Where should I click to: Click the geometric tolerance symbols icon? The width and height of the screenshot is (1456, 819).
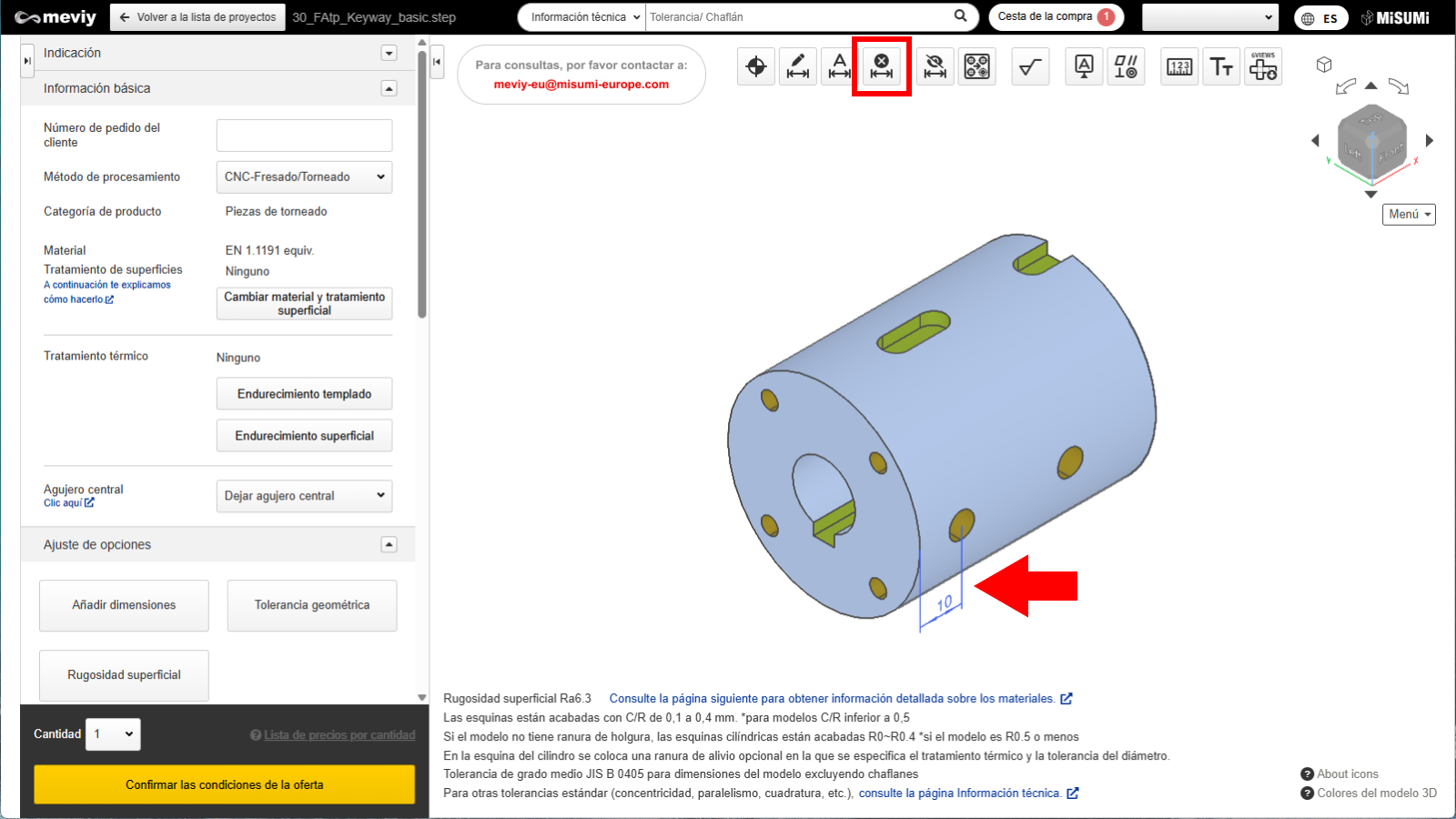pyautogui.click(x=1126, y=66)
